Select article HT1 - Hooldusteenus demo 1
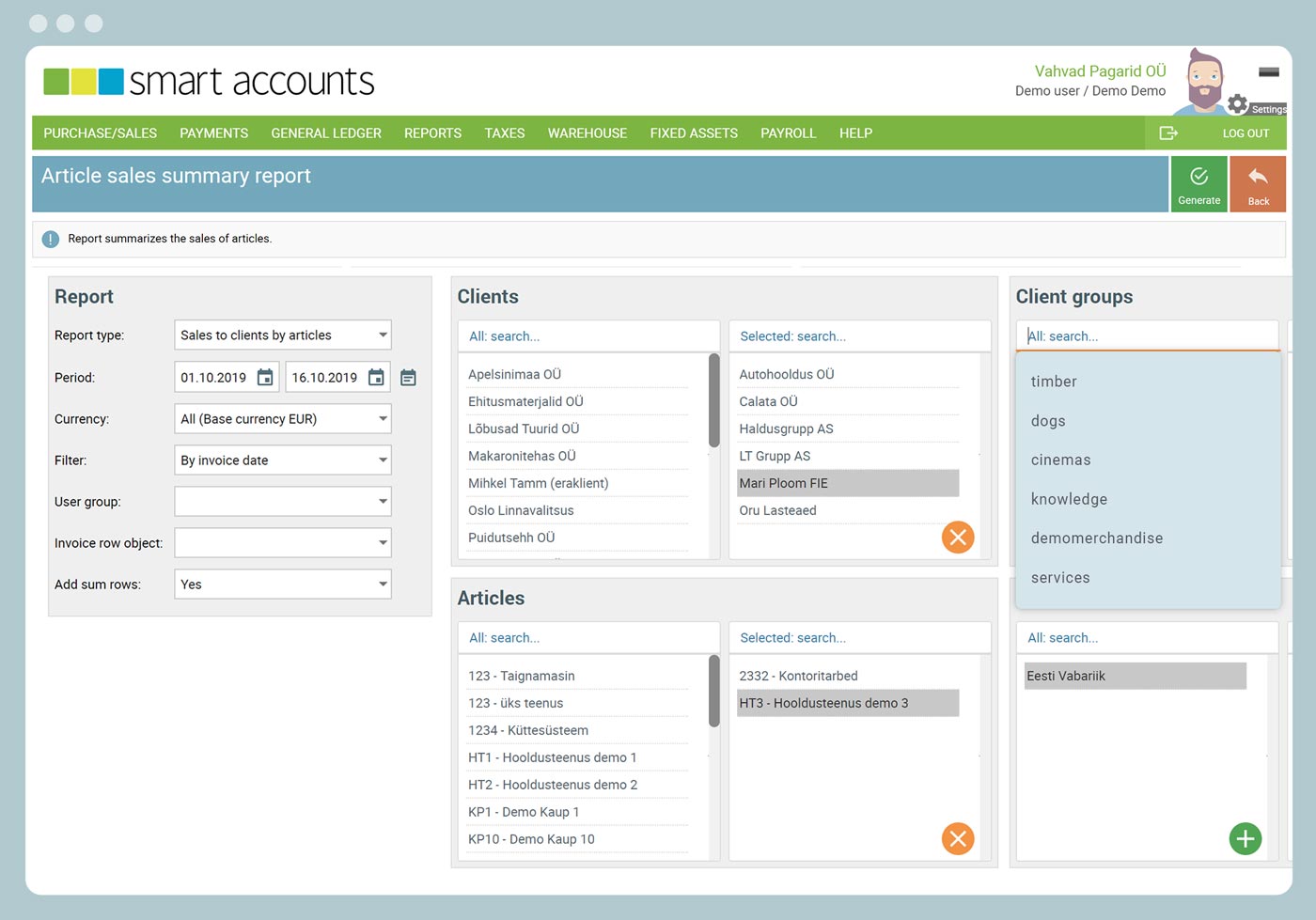The image size is (1316, 920). [x=578, y=757]
